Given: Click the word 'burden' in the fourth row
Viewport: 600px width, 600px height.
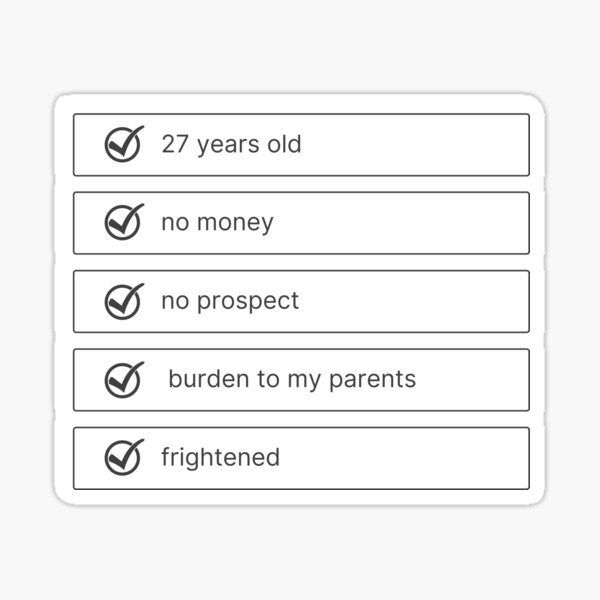Looking at the screenshot, I should pos(209,378).
